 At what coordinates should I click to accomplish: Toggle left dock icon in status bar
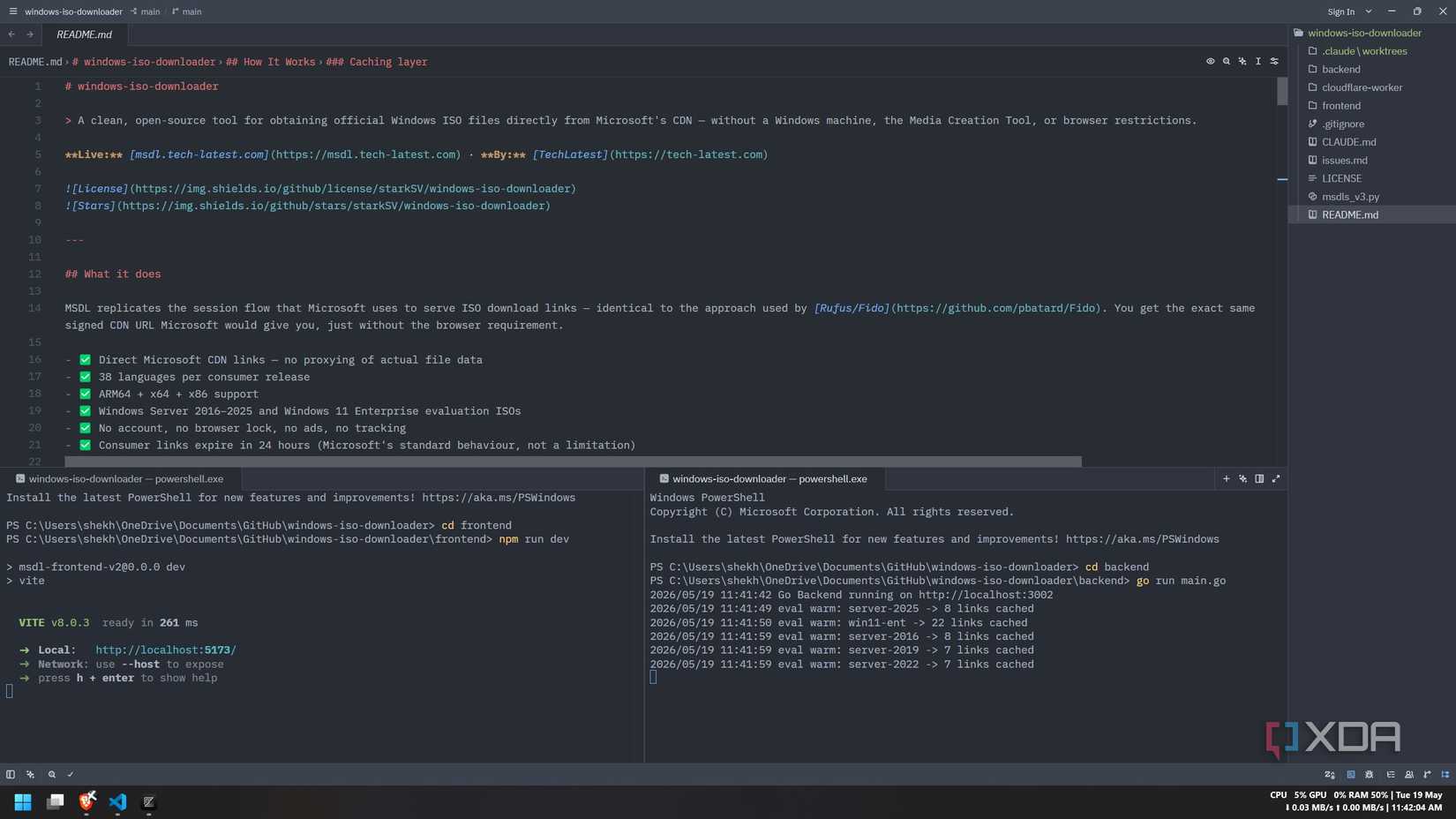[x=11, y=774]
